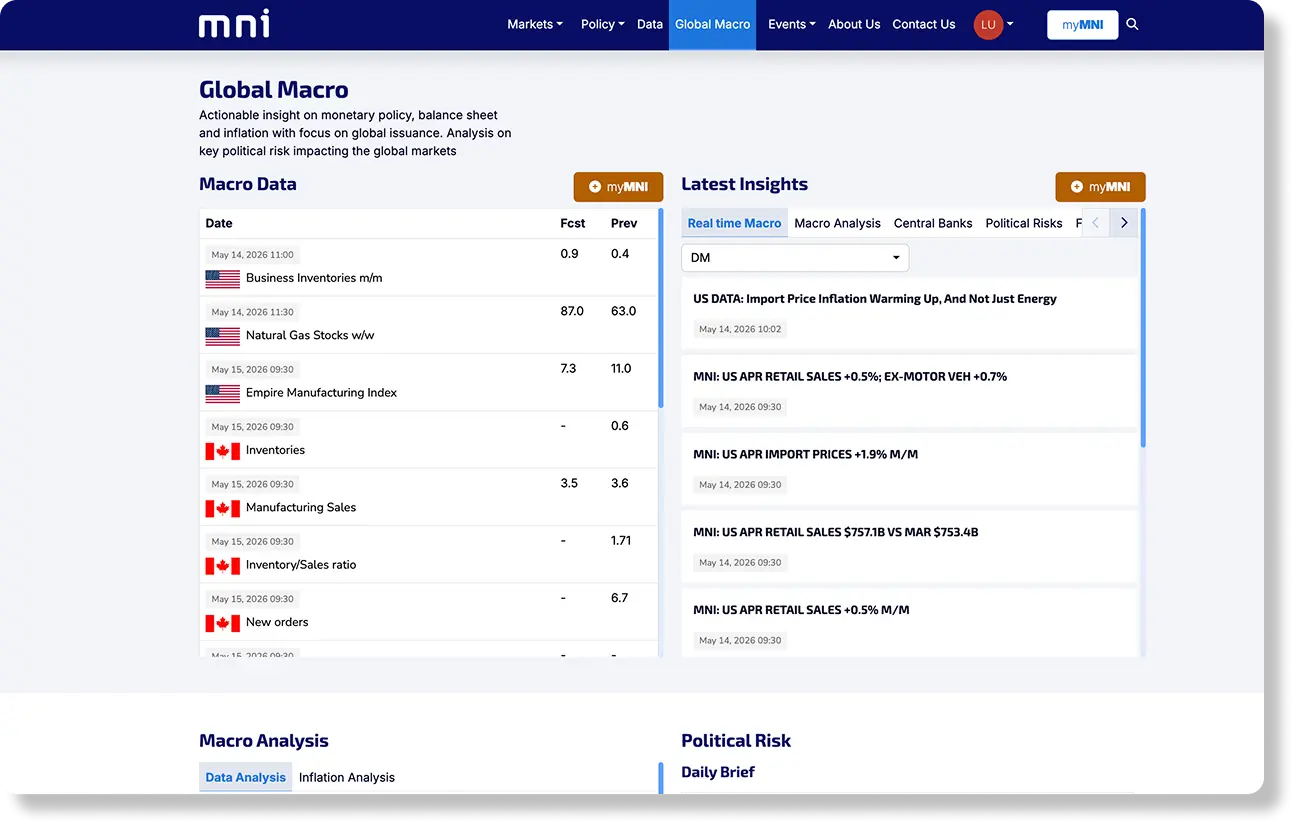The height and width of the screenshot is (825, 1294).
Task: Open US APR IMPORT PRICES +1.9% article
Action: (x=805, y=454)
